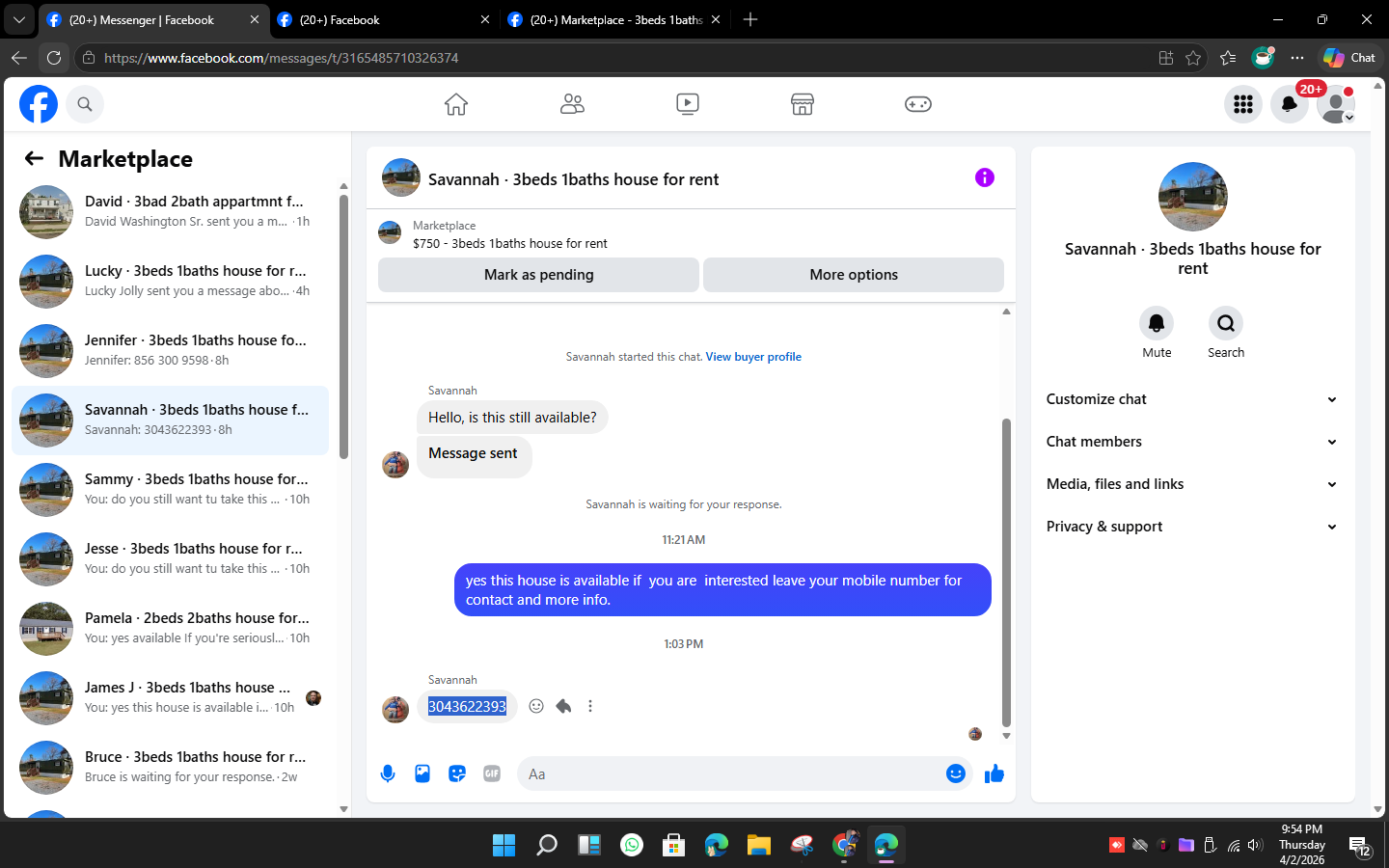
Task: Open WhatsApp from taskbar
Action: (x=632, y=845)
